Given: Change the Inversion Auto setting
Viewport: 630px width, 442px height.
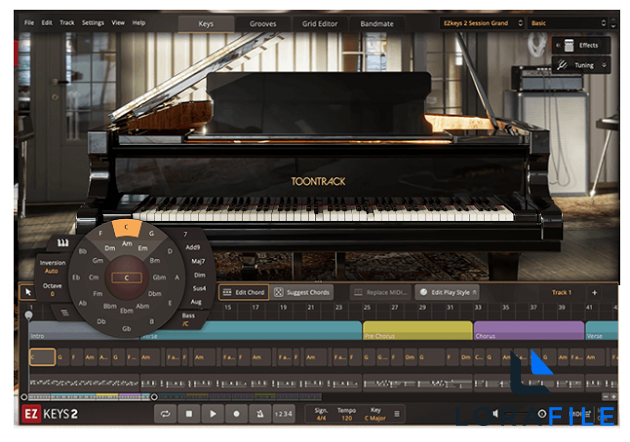Looking at the screenshot, I should pyautogui.click(x=52, y=266).
